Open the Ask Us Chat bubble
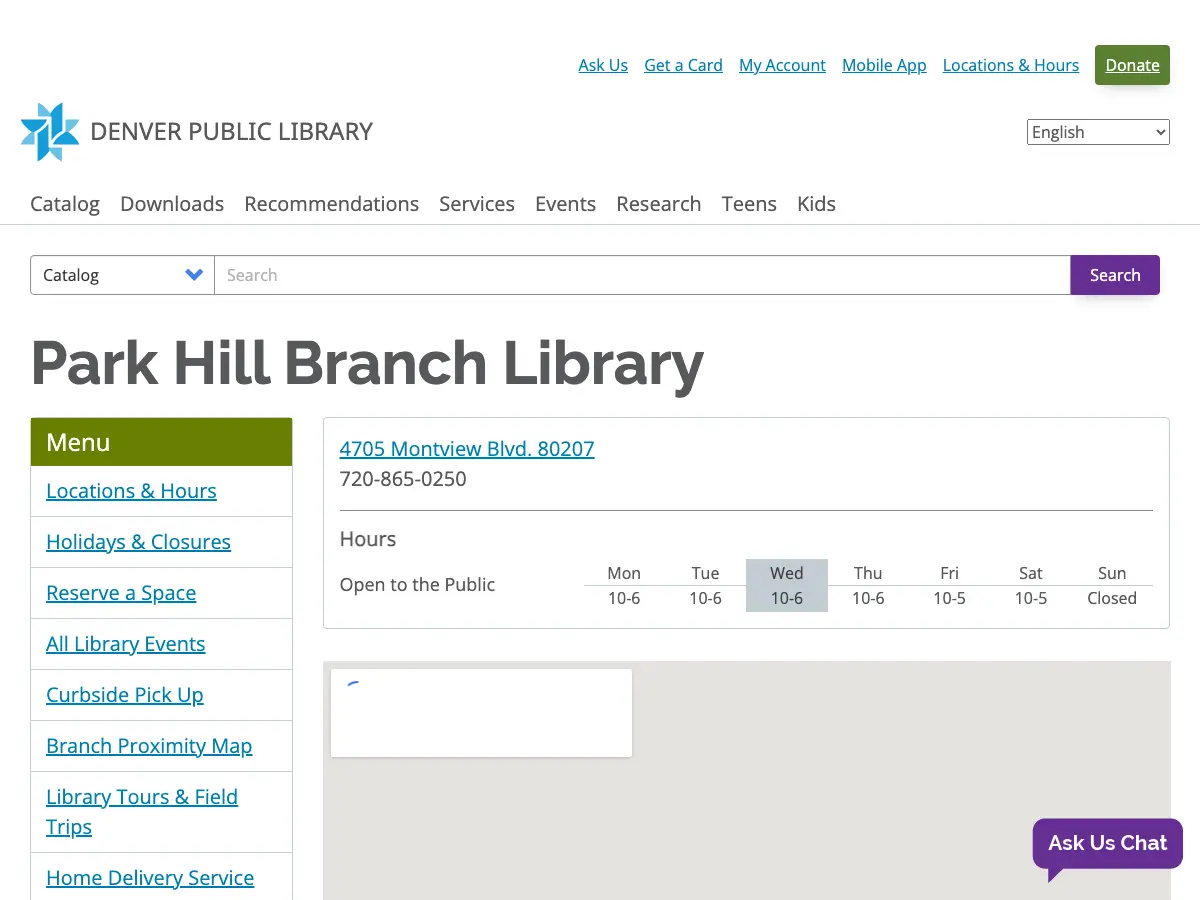The image size is (1200, 900). point(1107,844)
